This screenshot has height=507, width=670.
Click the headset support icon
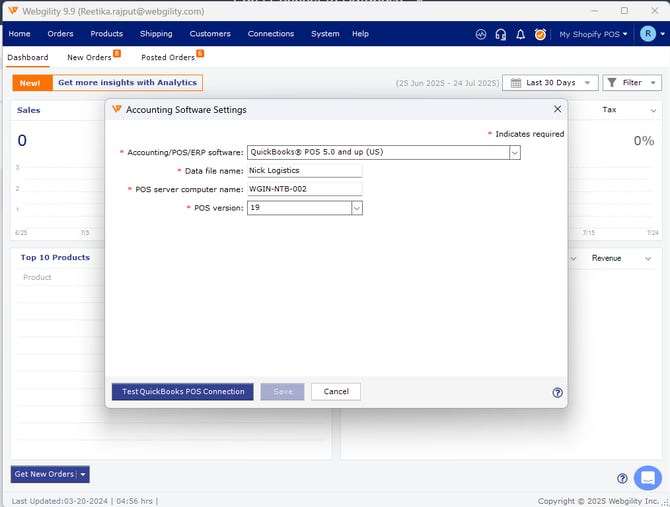coord(501,34)
